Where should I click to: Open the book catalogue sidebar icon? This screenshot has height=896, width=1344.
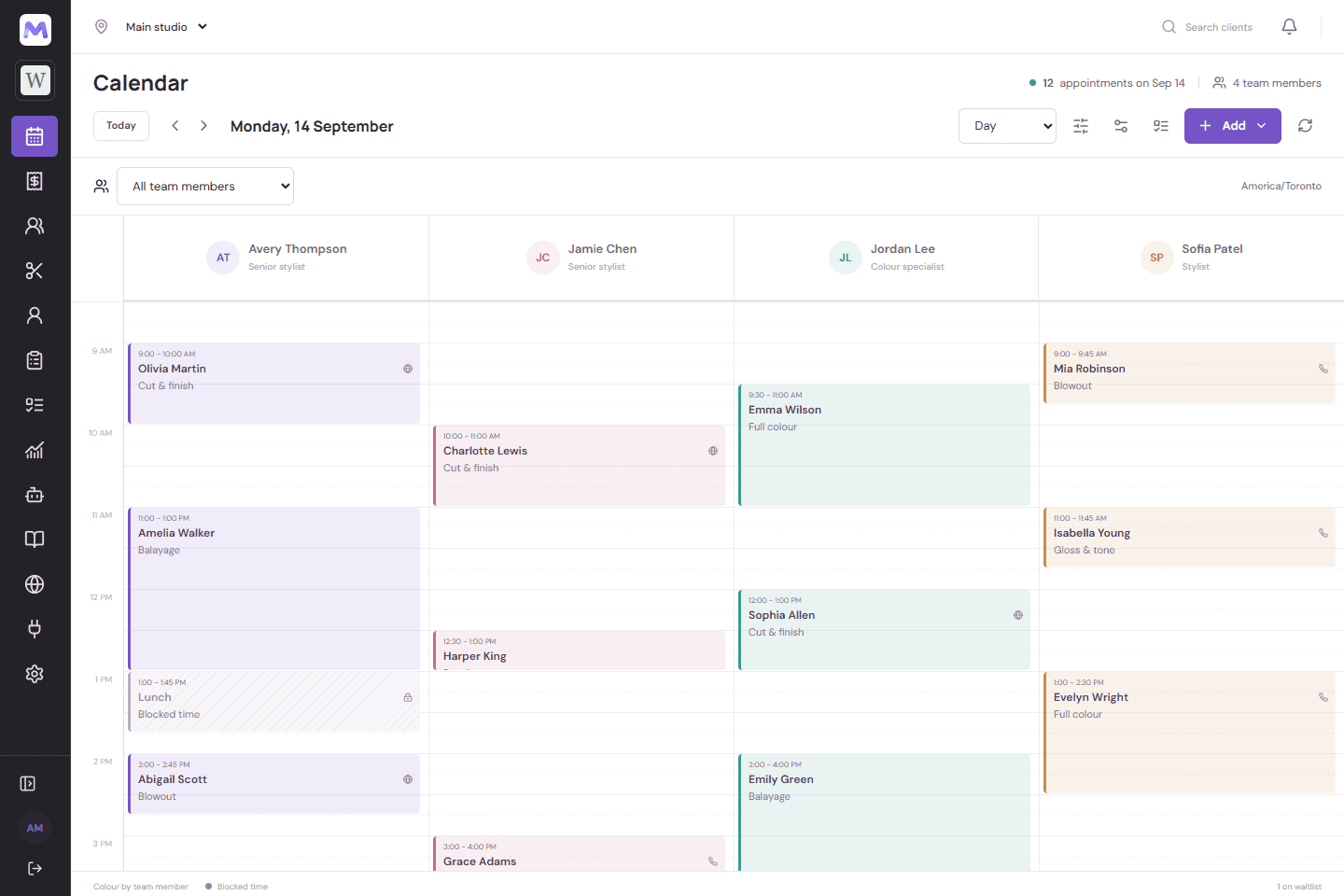point(35,539)
